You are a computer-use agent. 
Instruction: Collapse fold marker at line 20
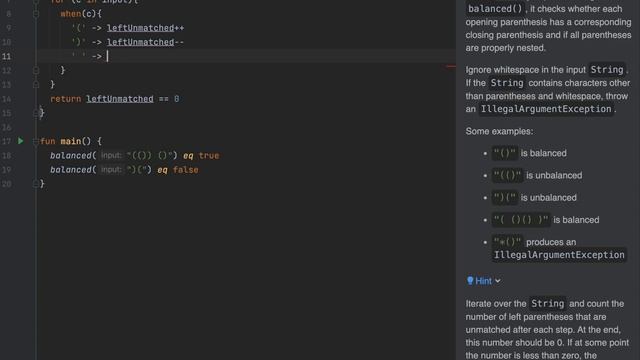[36, 184]
